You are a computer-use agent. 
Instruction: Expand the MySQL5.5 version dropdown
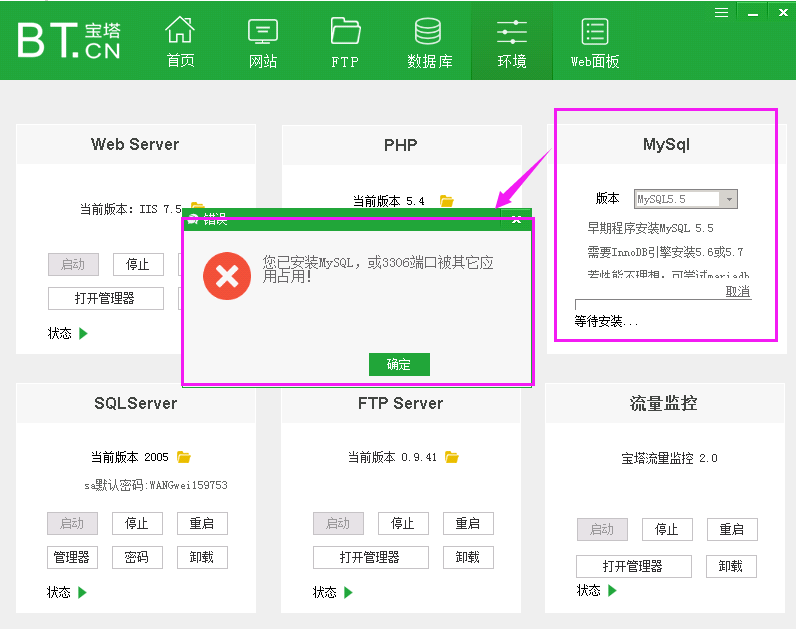click(x=729, y=199)
